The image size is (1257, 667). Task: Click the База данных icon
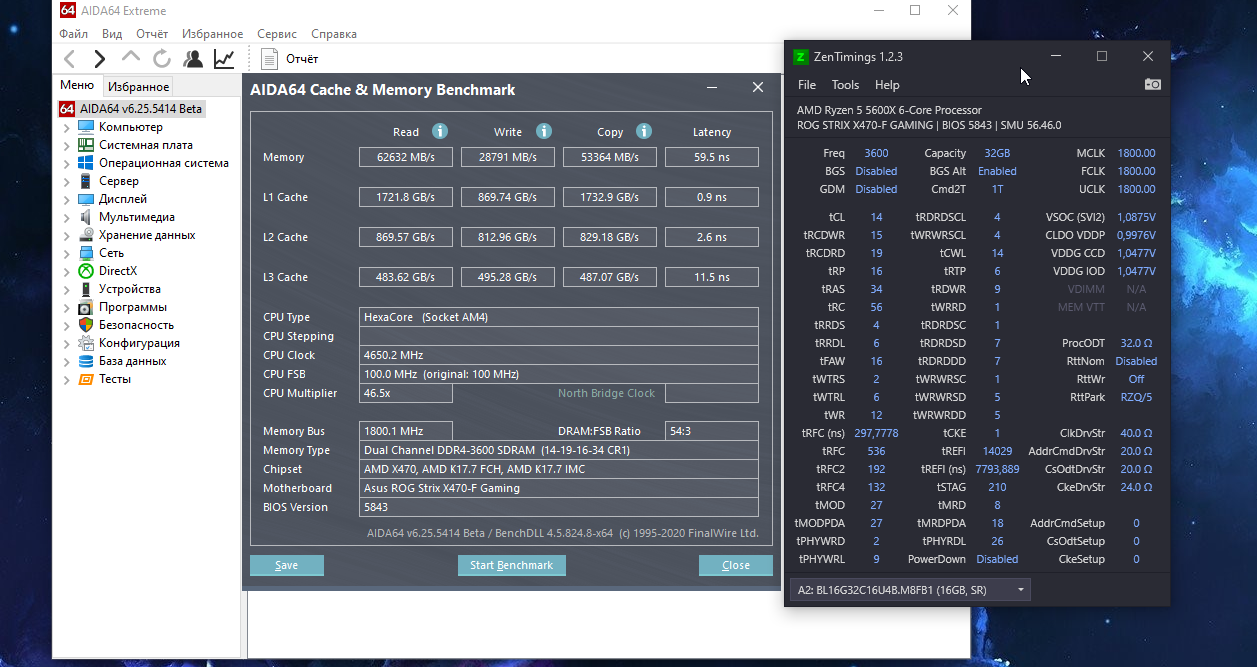(x=86, y=361)
